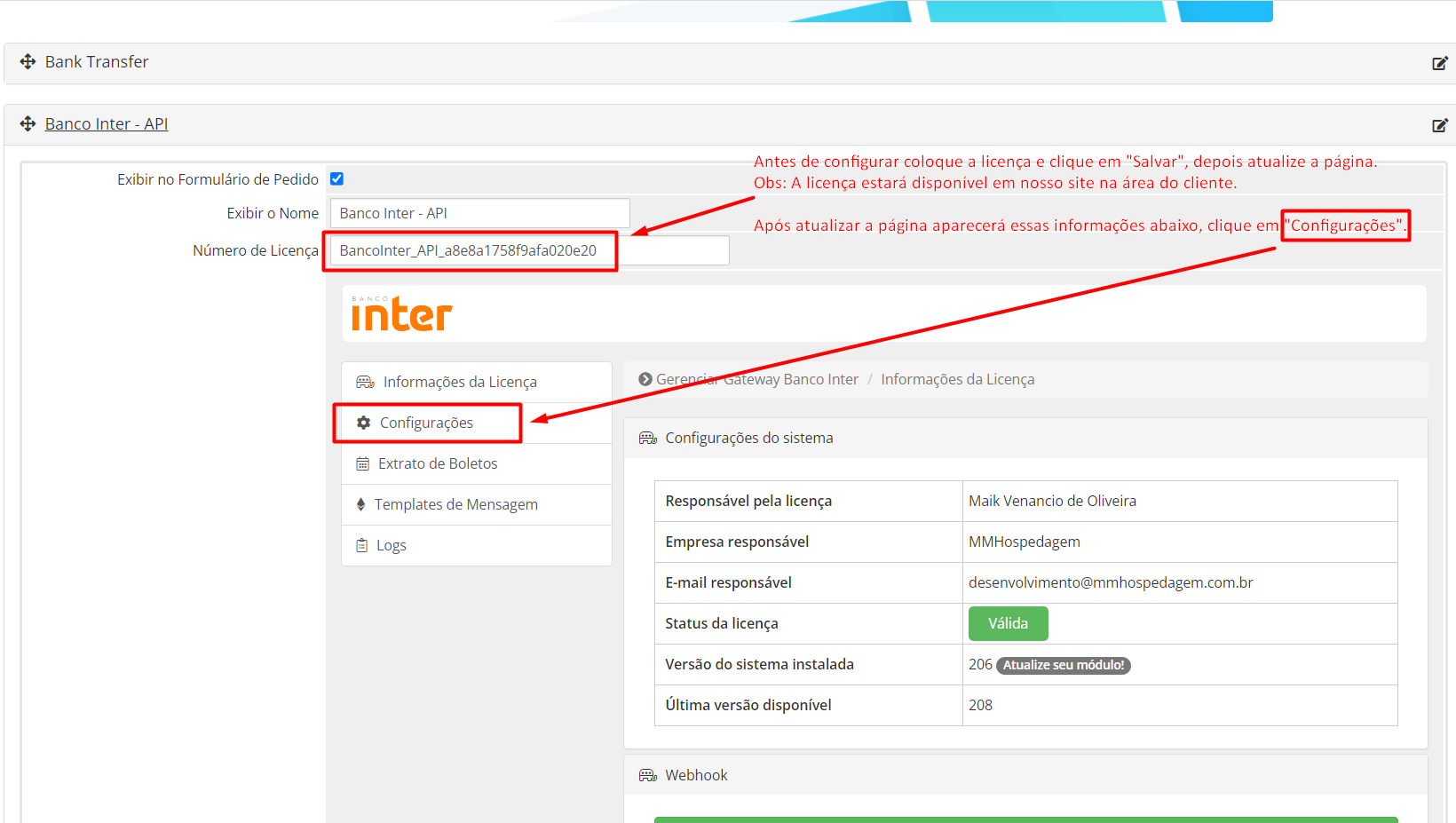Screen dimensions: 1456x823
Task: Click the desenvolvimento@mmhospedagem.com.br cell
Action: tap(1180, 582)
